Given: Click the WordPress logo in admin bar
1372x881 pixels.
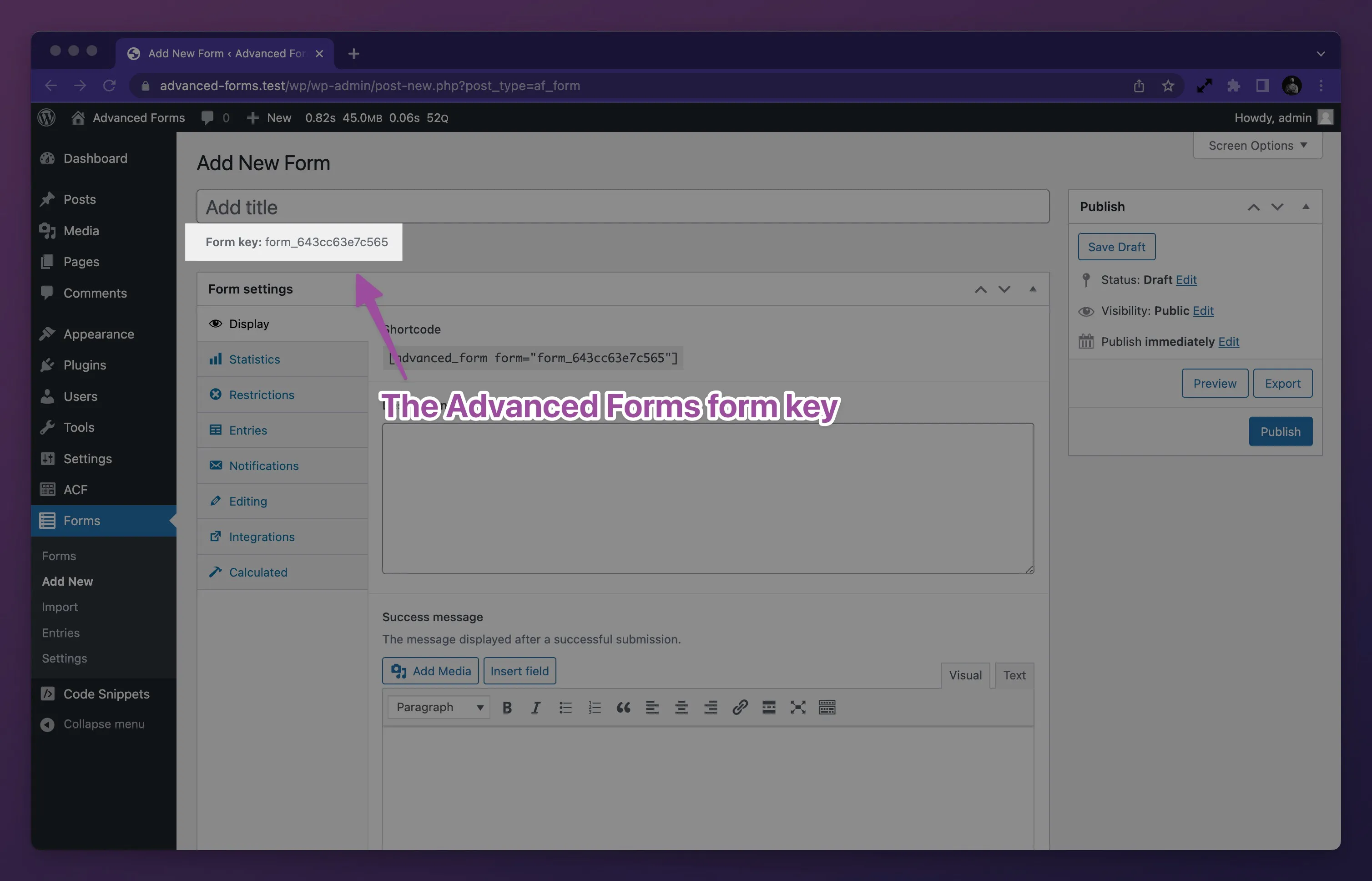Looking at the screenshot, I should coord(46,118).
